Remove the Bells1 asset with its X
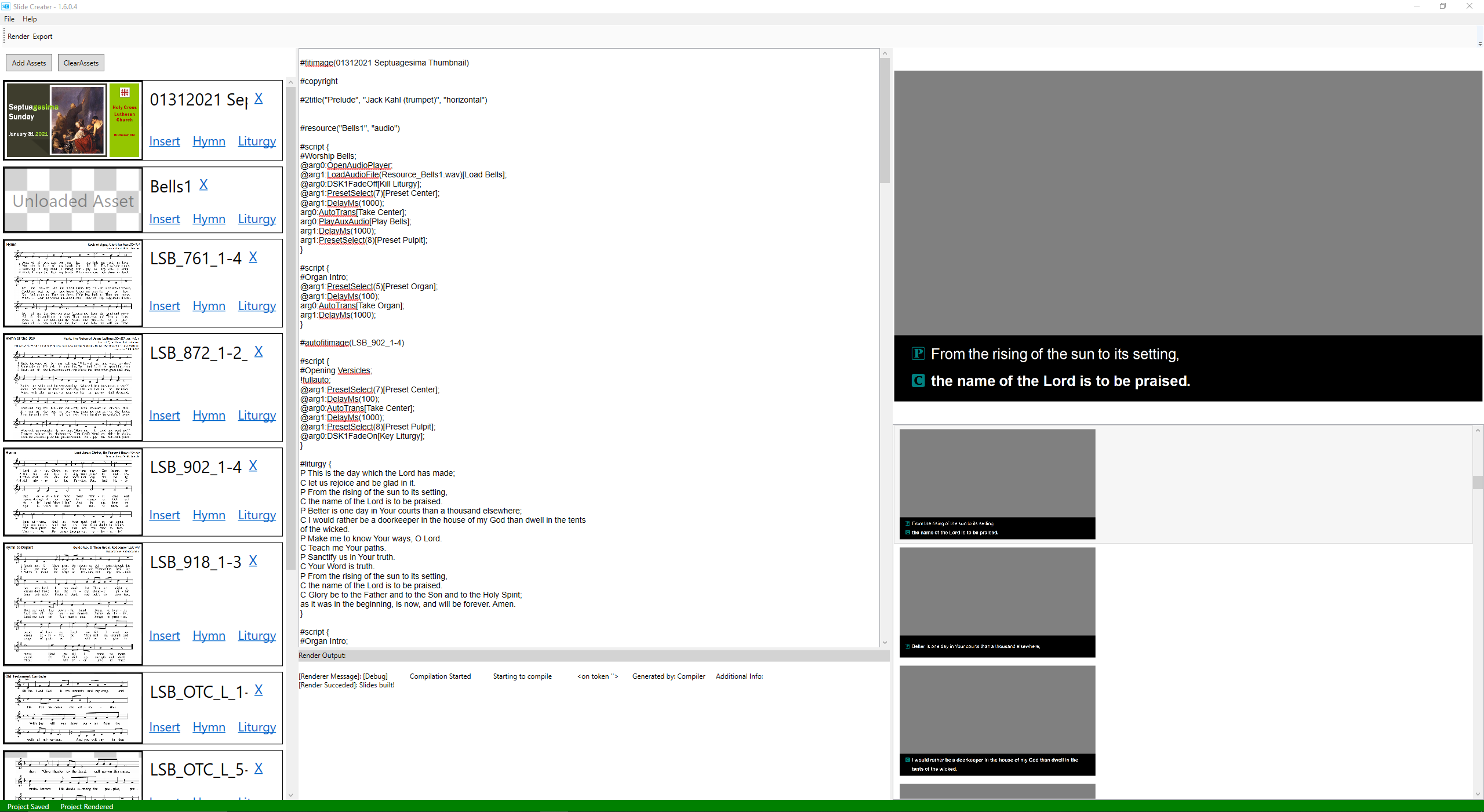Viewport: 1484px width, 812px height. (x=203, y=184)
